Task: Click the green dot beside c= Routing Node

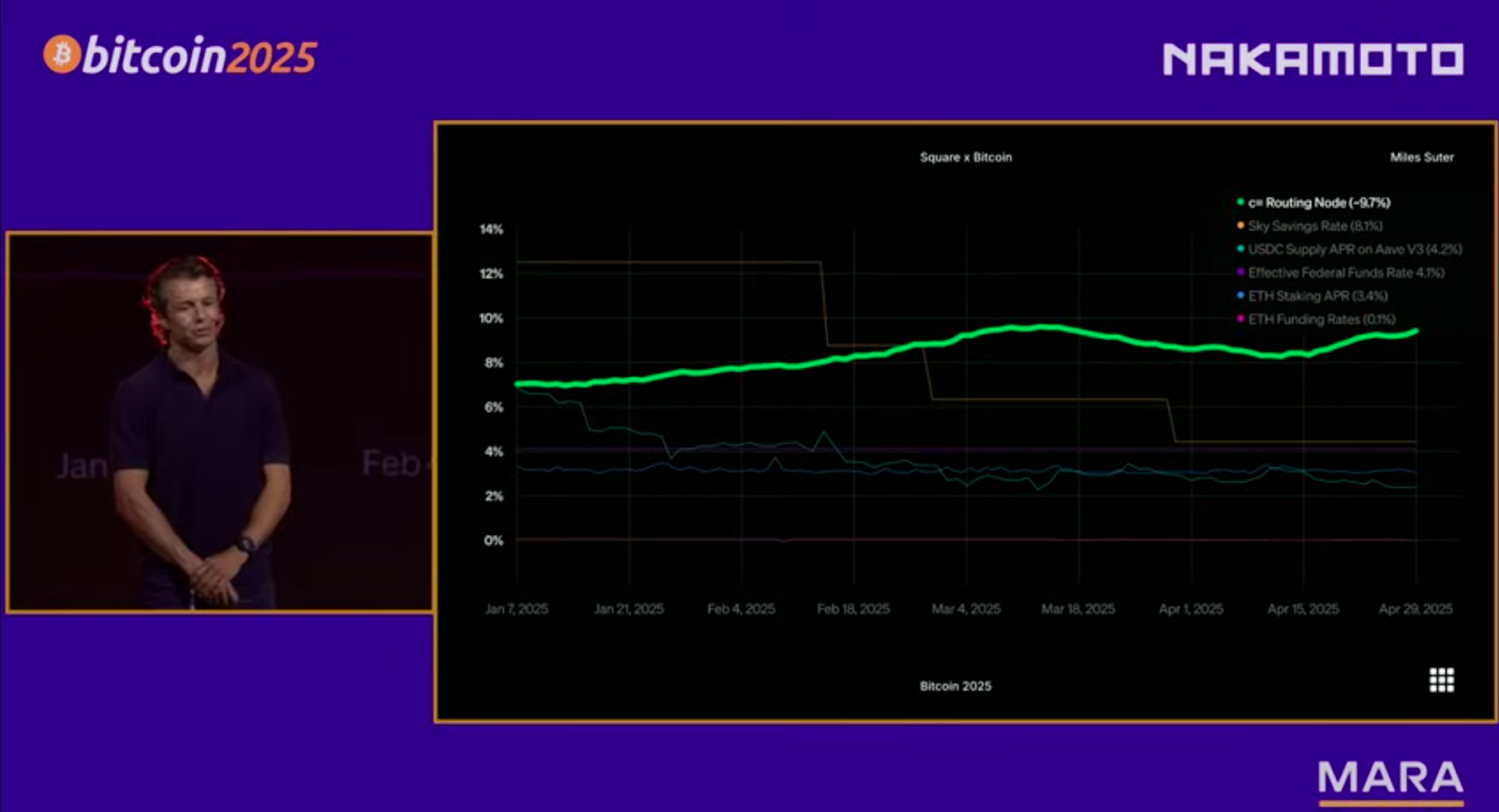Action: click(1240, 202)
